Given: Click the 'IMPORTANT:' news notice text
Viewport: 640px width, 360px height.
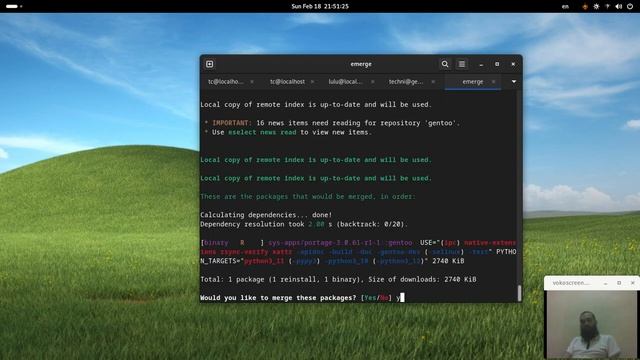Looking at the screenshot, I should pos(232,123).
